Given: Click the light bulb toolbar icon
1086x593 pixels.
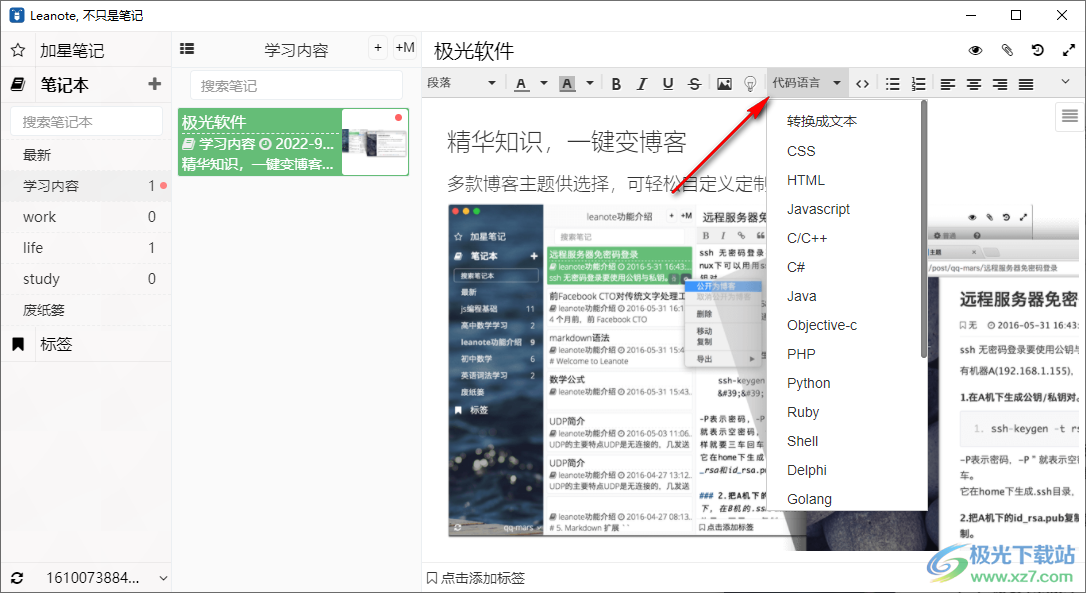Looking at the screenshot, I should pos(750,84).
